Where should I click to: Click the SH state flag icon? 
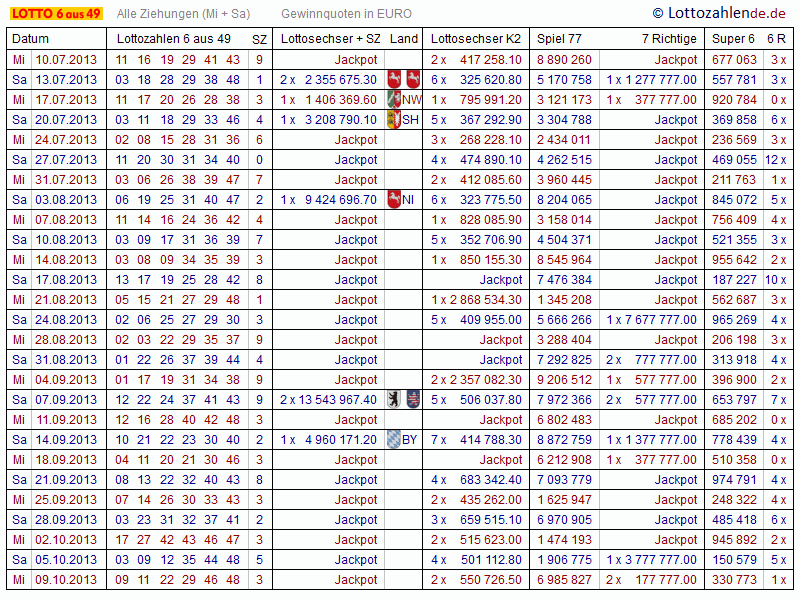pos(394,120)
